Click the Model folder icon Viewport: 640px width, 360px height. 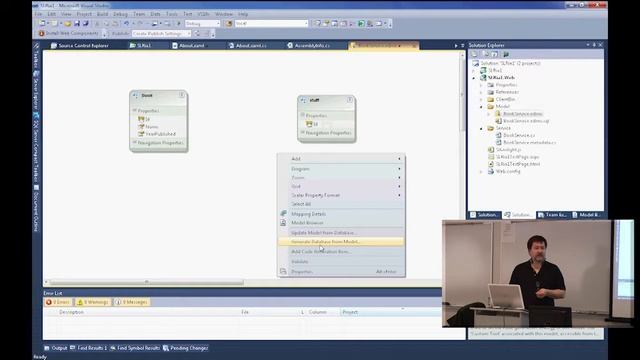click(x=491, y=106)
